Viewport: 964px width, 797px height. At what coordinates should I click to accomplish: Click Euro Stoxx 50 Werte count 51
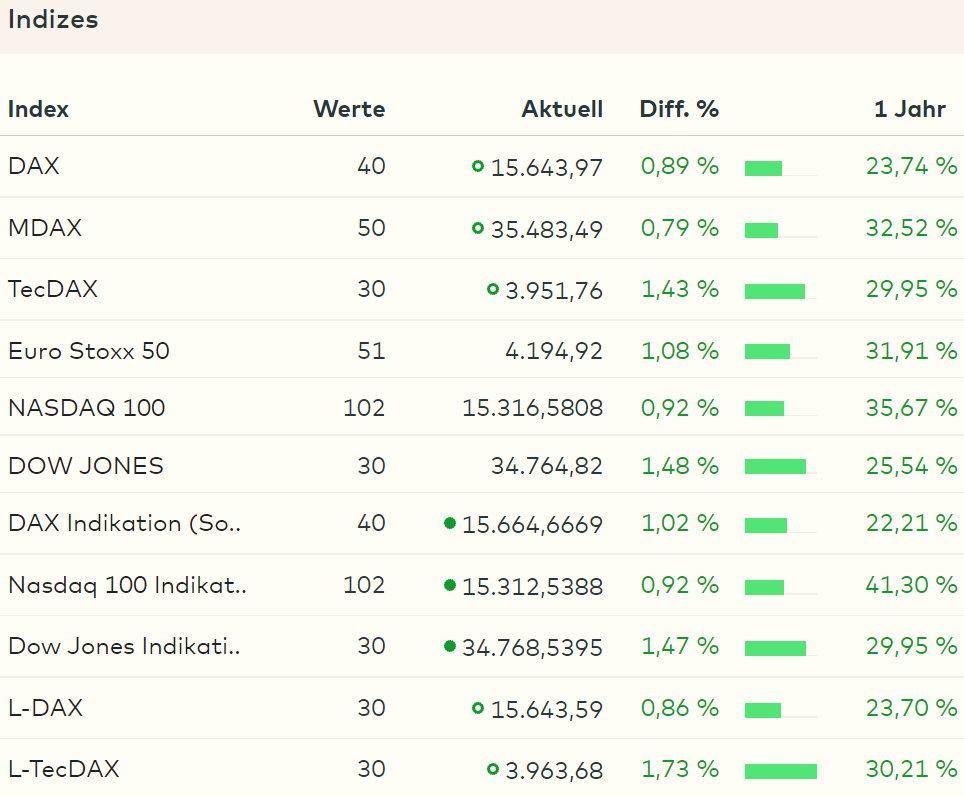[x=371, y=351]
